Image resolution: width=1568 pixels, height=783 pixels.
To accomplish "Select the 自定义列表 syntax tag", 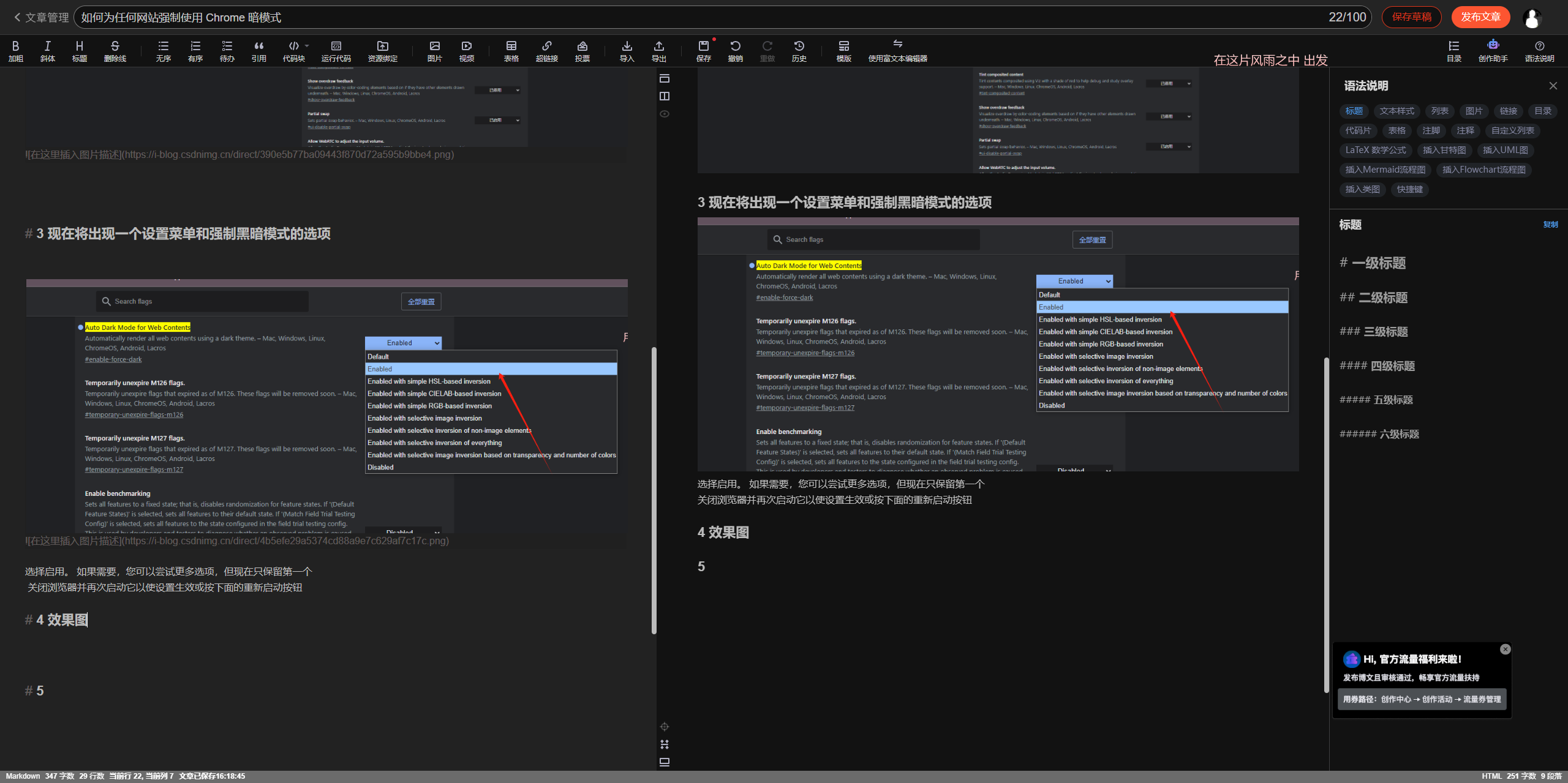I will [1513, 130].
